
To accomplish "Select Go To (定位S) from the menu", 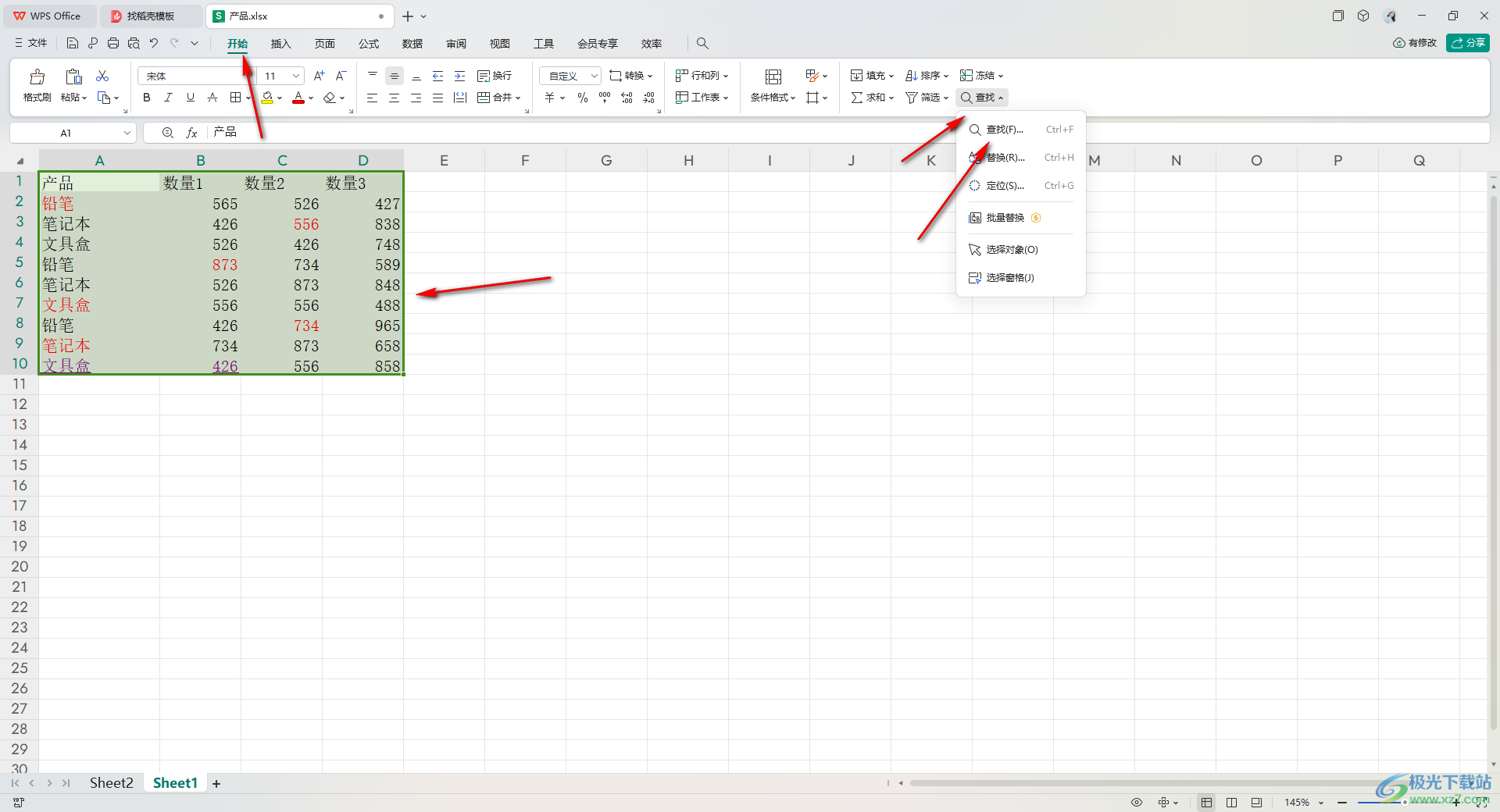I will (1021, 186).
